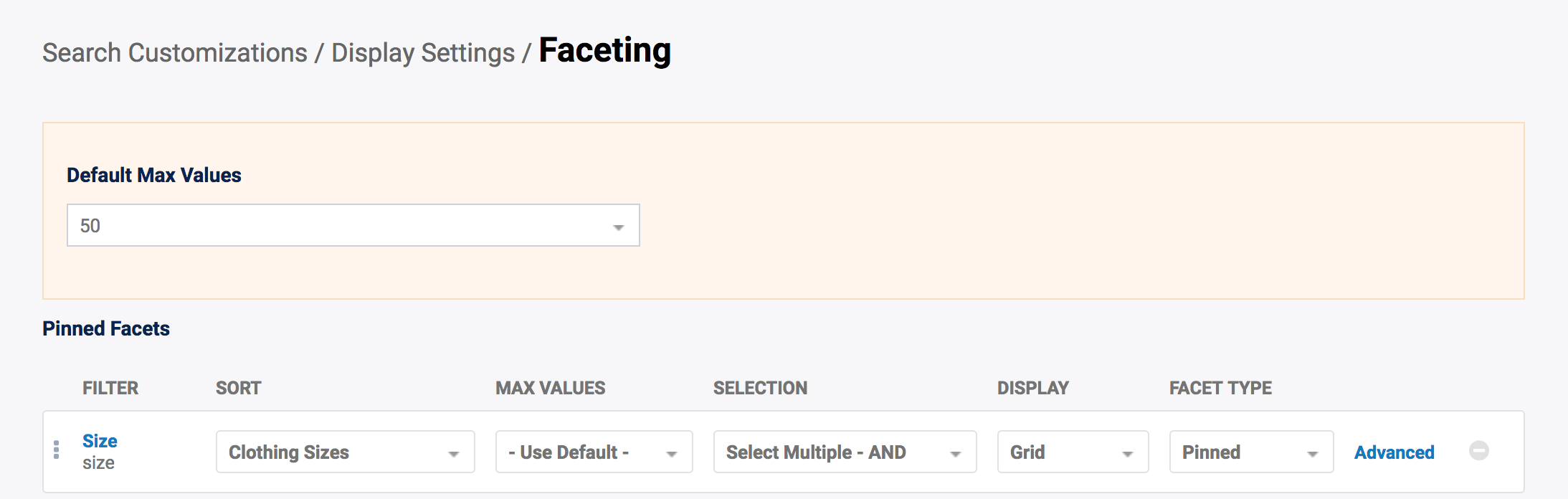Viewport: 1568px width, 499px height.
Task: Expand the Pinned facet type dropdown
Action: tap(1251, 452)
